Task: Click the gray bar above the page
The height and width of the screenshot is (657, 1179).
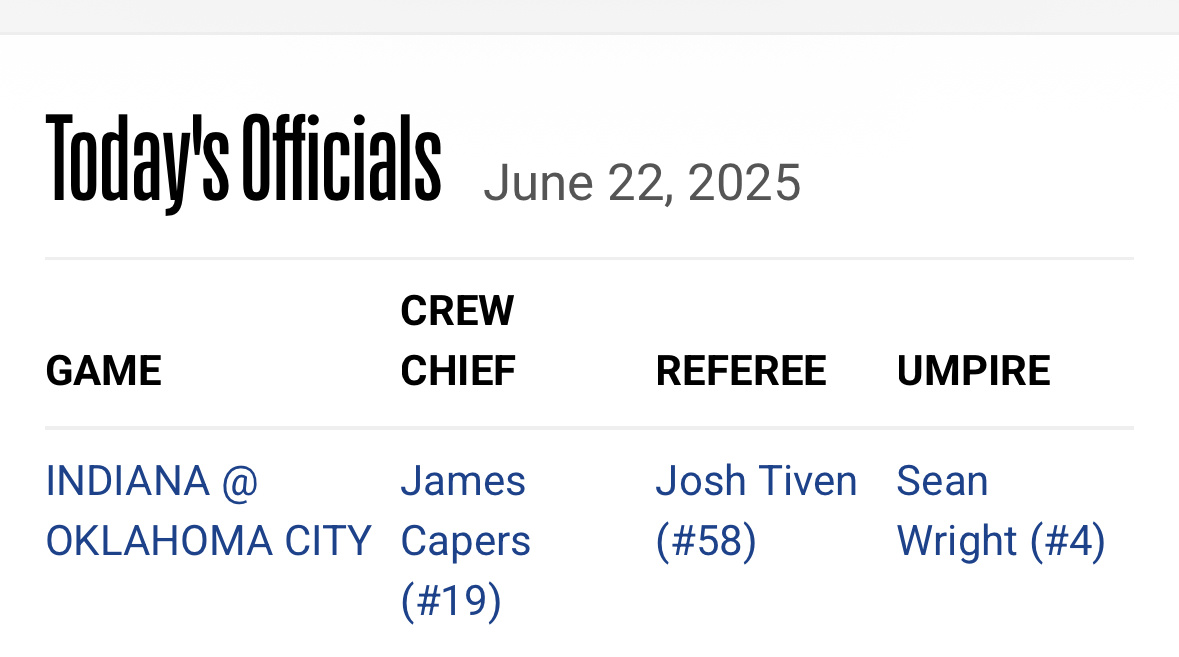Action: point(590,17)
